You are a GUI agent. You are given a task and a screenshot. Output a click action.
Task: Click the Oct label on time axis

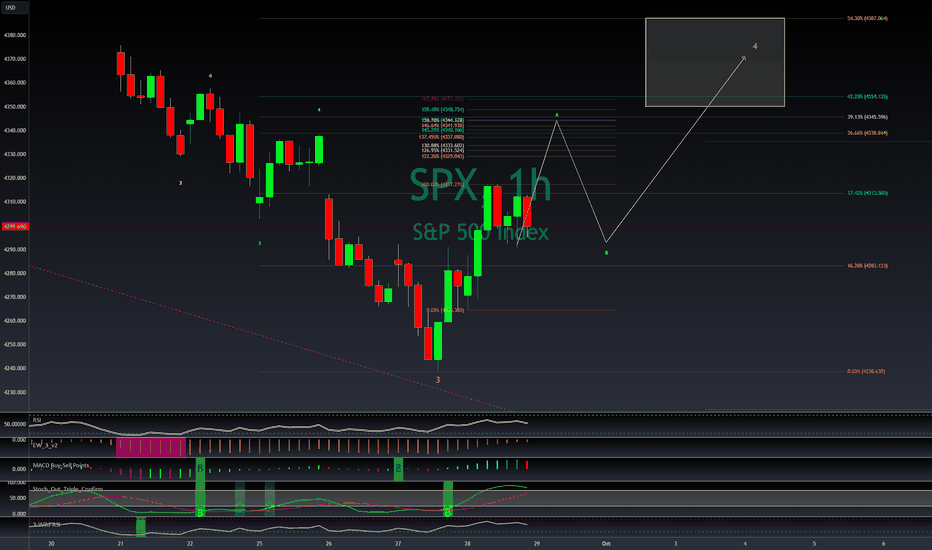(x=606, y=543)
